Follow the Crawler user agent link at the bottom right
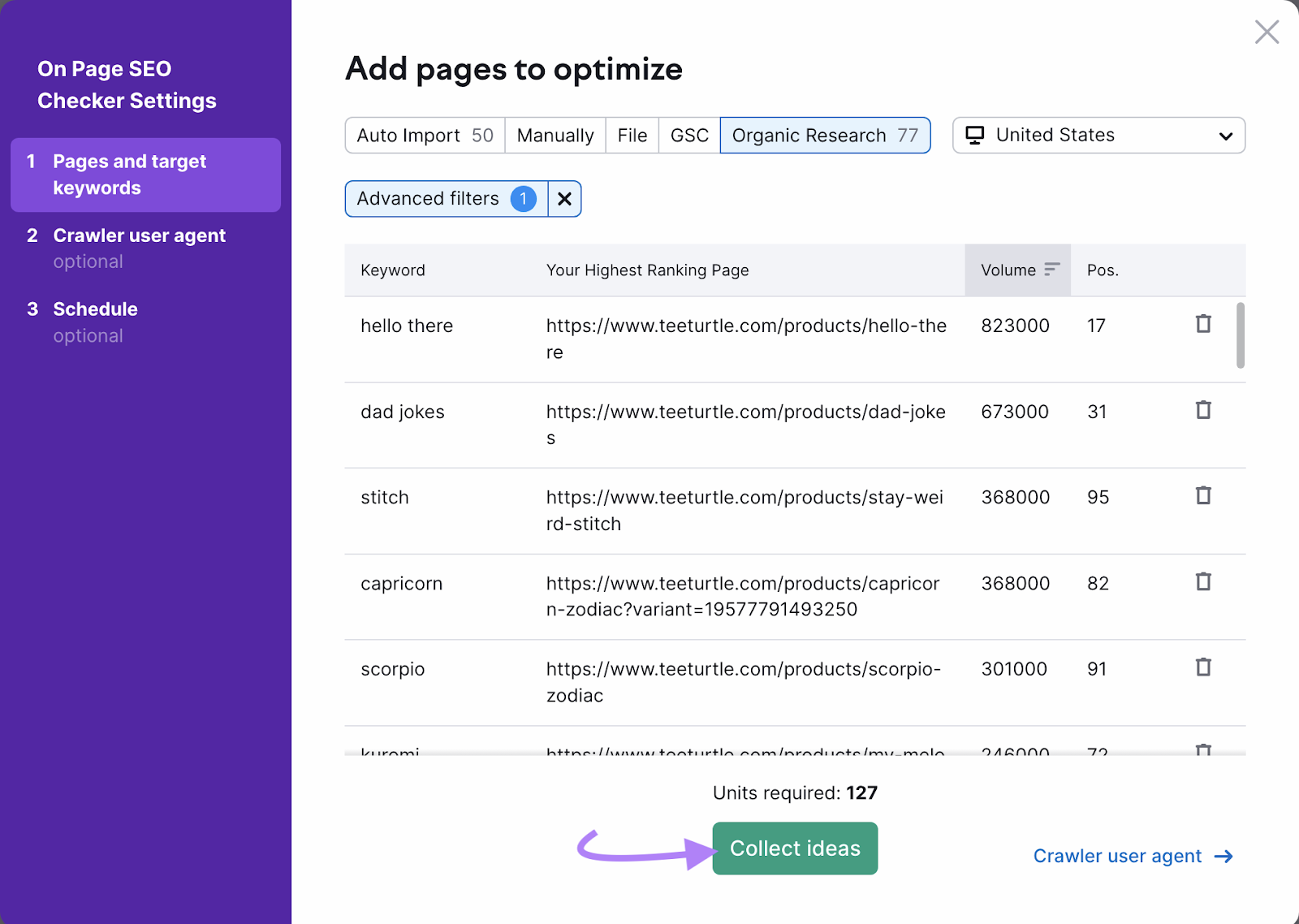This screenshot has height=924, width=1299. (x=1133, y=856)
